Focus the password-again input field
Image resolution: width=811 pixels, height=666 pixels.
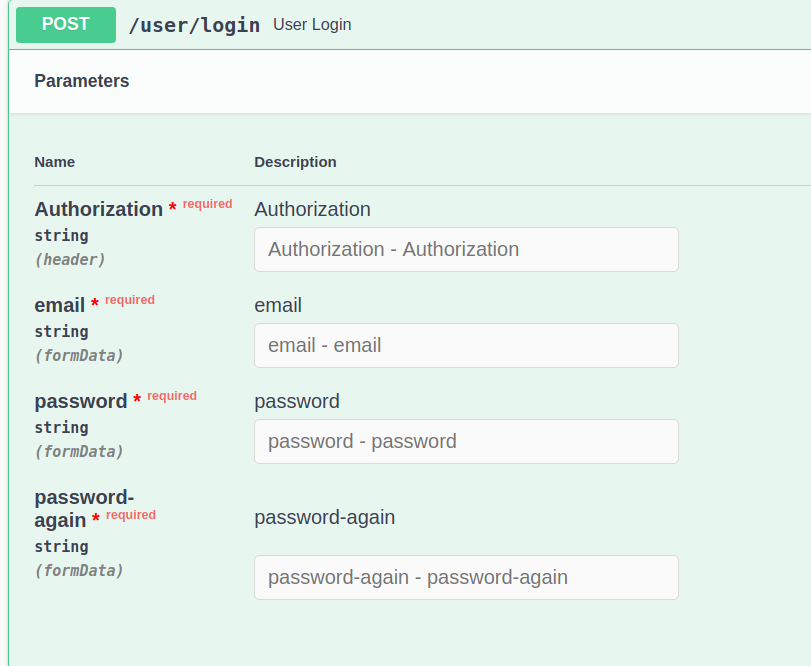(x=466, y=577)
